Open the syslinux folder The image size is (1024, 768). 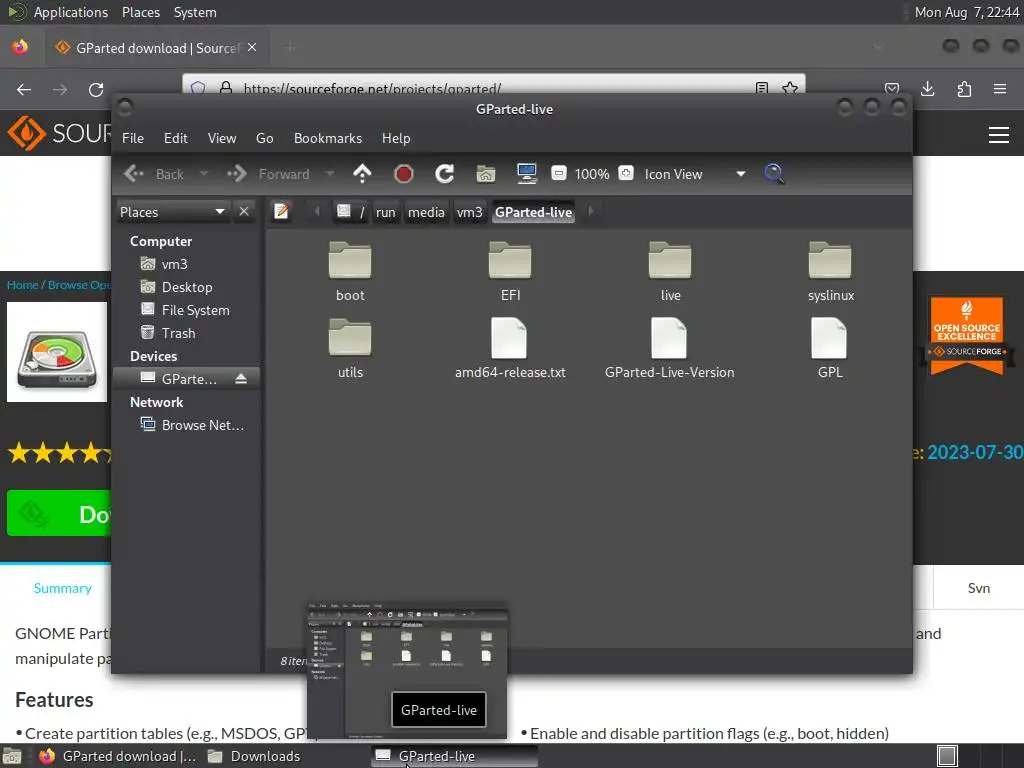831,272
